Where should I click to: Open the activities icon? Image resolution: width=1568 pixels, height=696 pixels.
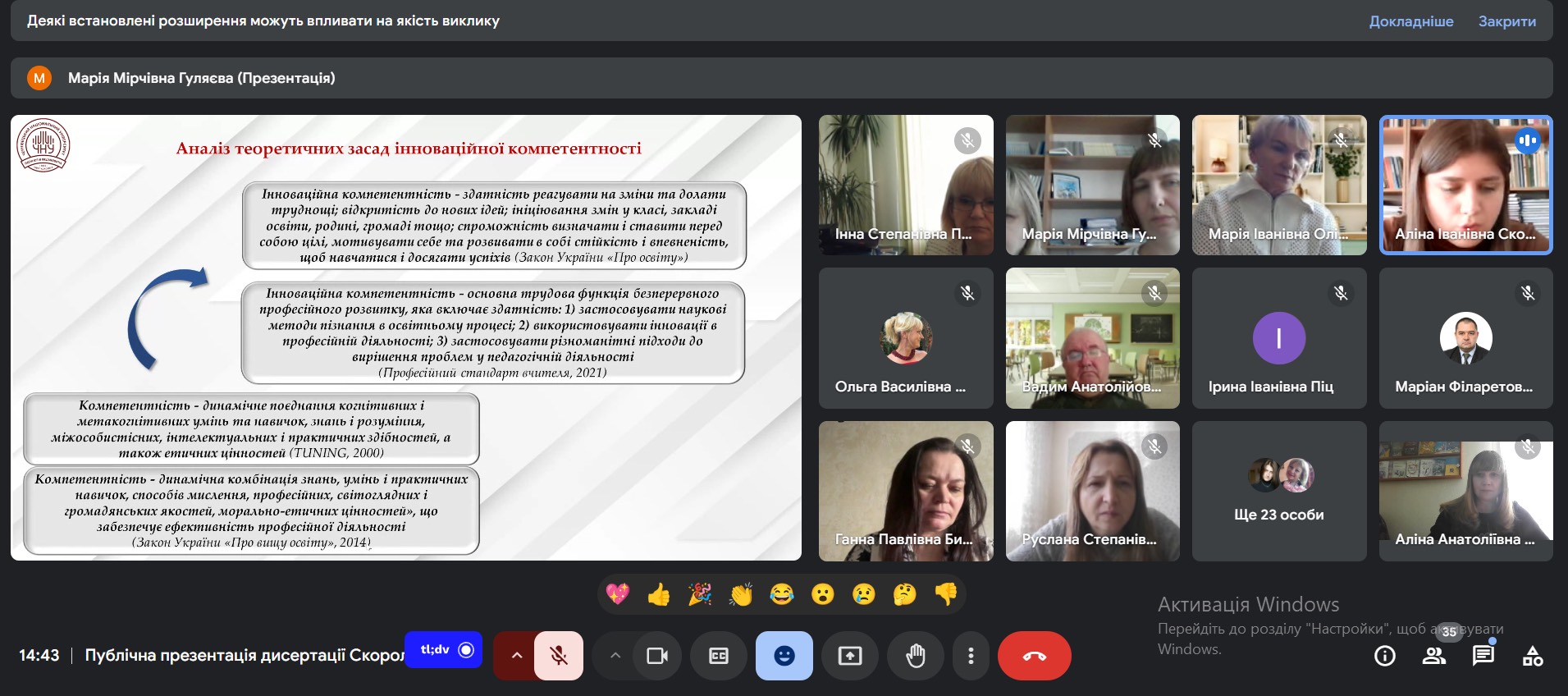tap(1533, 656)
